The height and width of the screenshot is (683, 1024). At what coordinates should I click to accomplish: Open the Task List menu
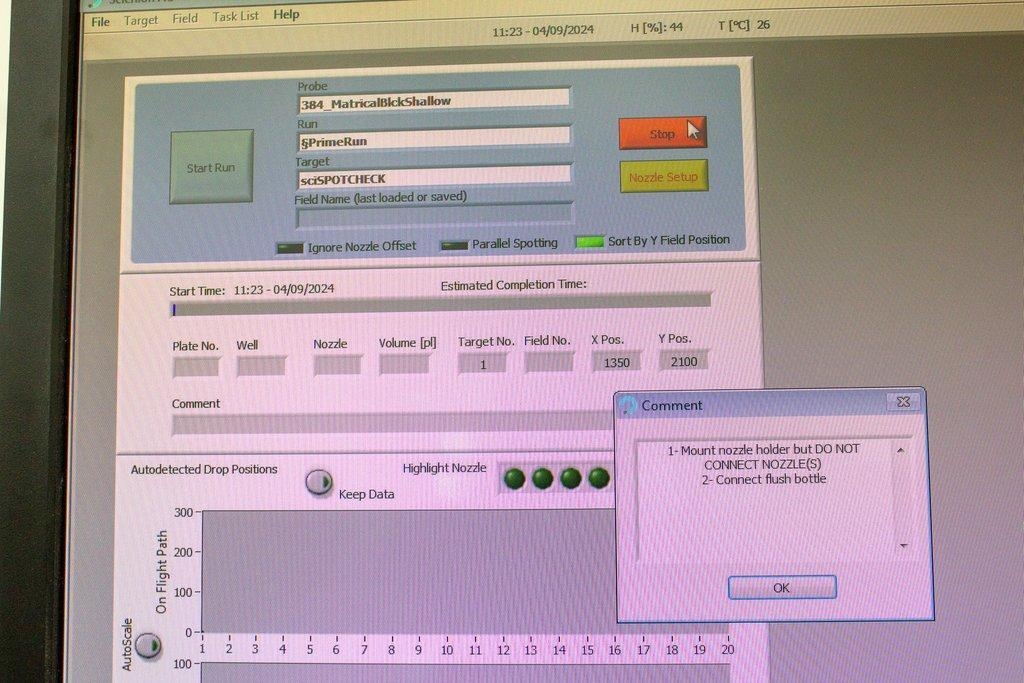(235, 16)
